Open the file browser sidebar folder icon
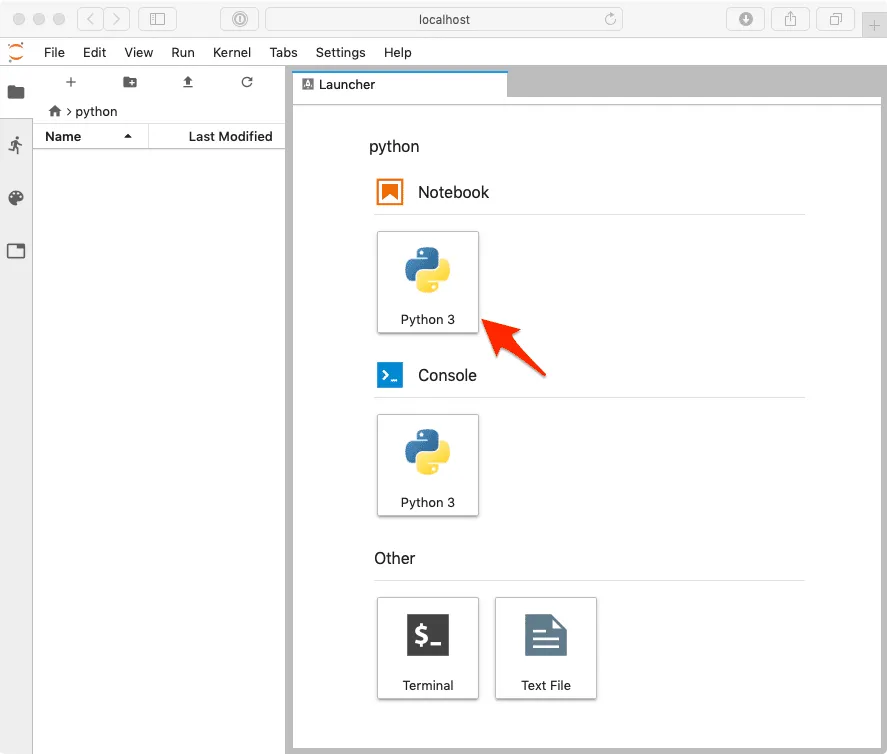This screenshot has height=754, width=887. point(16,92)
